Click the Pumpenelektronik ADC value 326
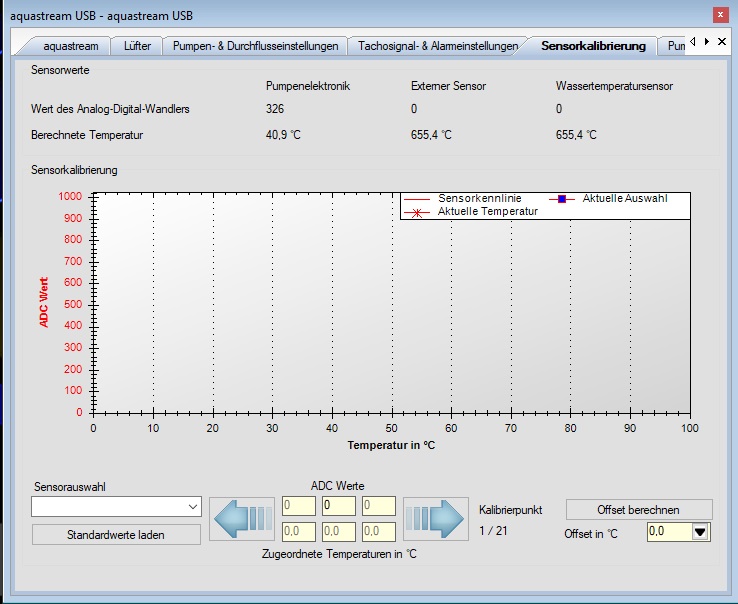The height and width of the screenshot is (604, 738). [x=275, y=109]
